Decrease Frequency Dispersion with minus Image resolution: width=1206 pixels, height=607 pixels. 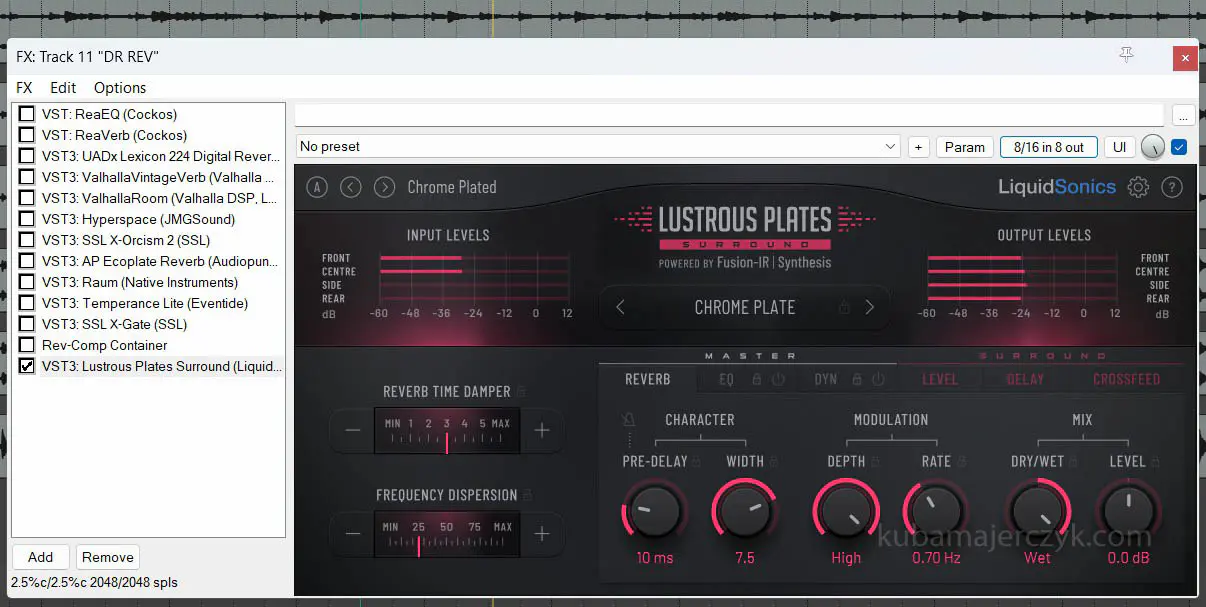pos(353,534)
